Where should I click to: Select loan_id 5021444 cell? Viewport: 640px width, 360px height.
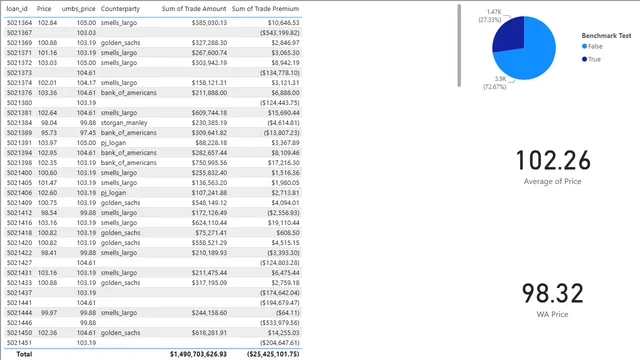point(19,313)
